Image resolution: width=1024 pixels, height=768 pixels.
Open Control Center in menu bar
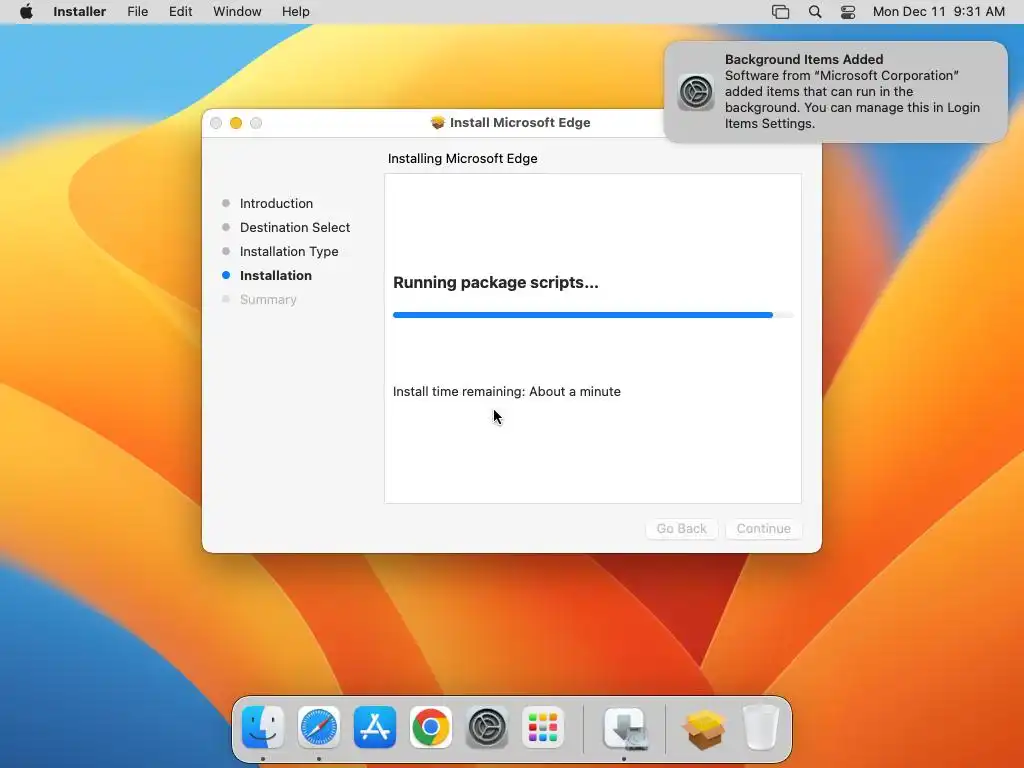848,12
